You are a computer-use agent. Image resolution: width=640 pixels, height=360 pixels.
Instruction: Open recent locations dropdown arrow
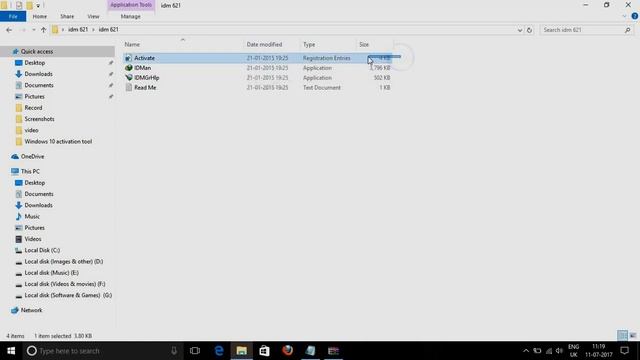(x=33, y=30)
